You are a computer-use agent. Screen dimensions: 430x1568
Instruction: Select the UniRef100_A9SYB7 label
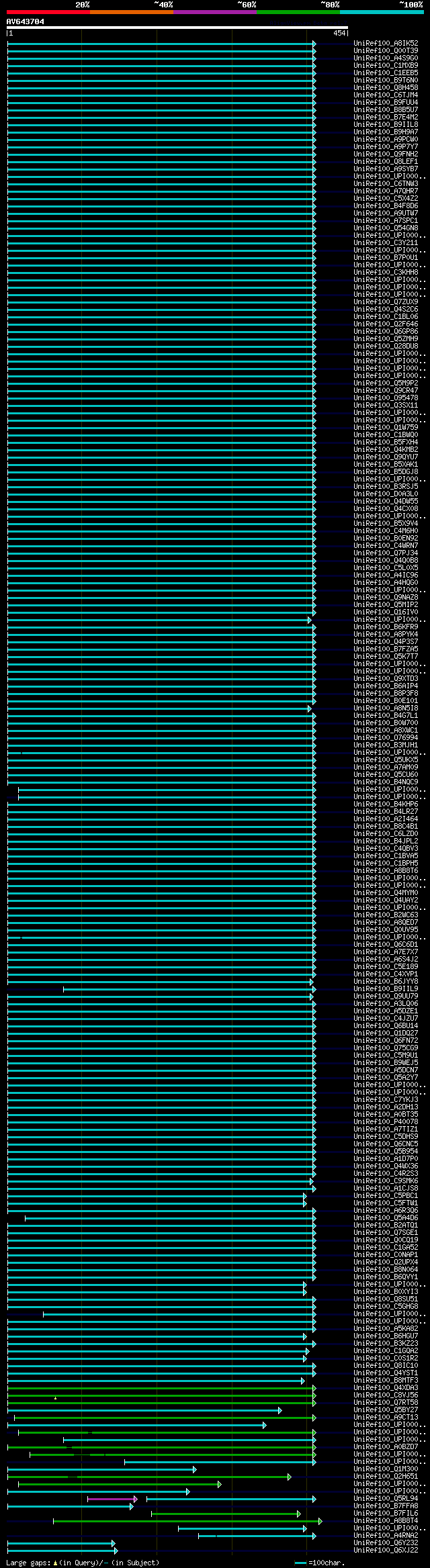(x=386, y=169)
